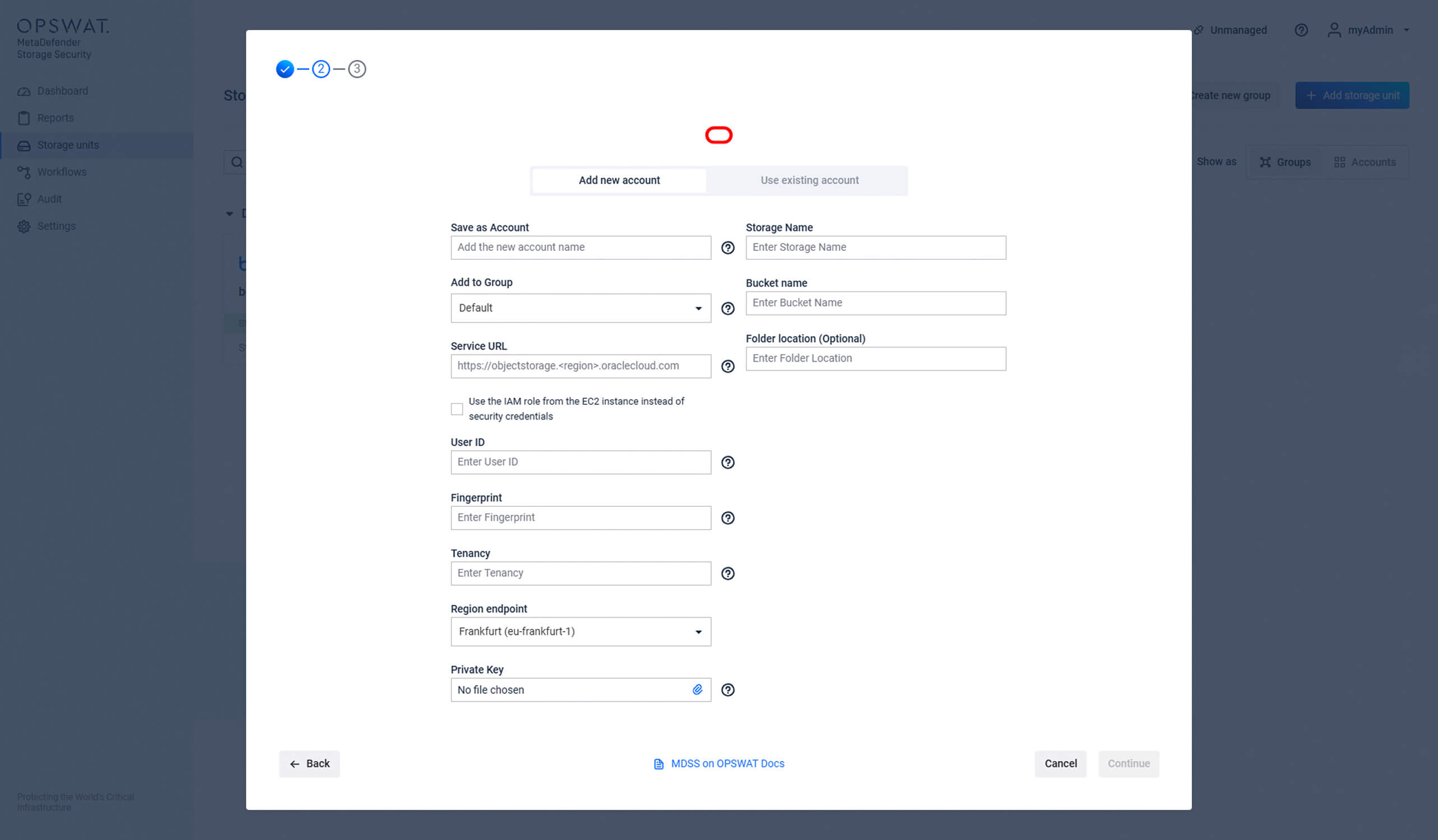Enable the IAM role from EC2 checkbox

pos(456,409)
